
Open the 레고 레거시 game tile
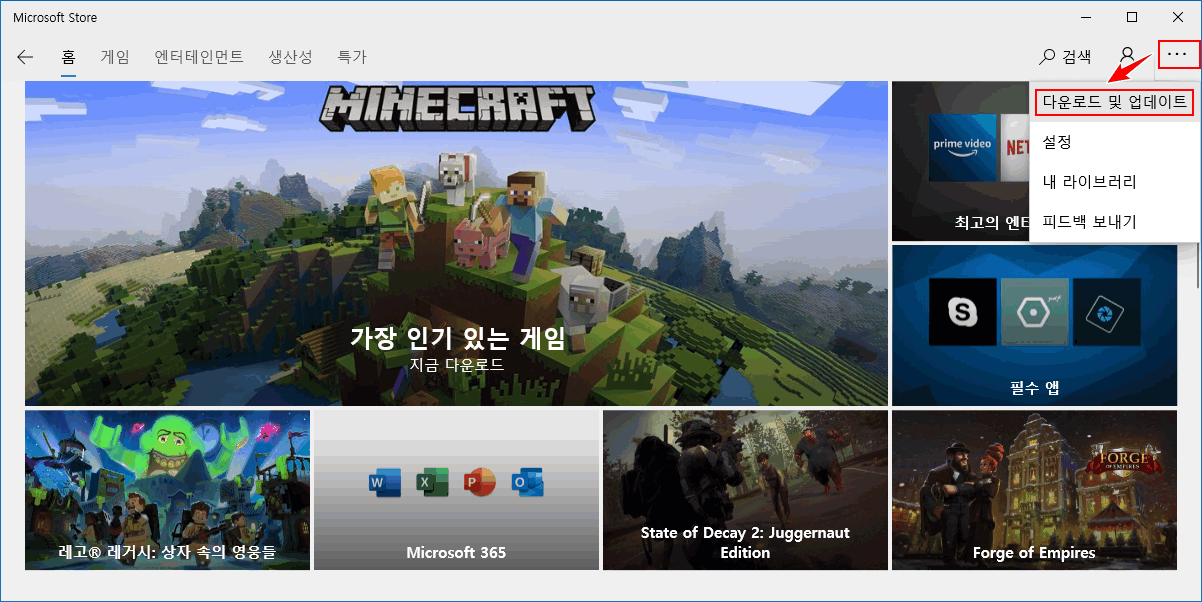pos(167,490)
